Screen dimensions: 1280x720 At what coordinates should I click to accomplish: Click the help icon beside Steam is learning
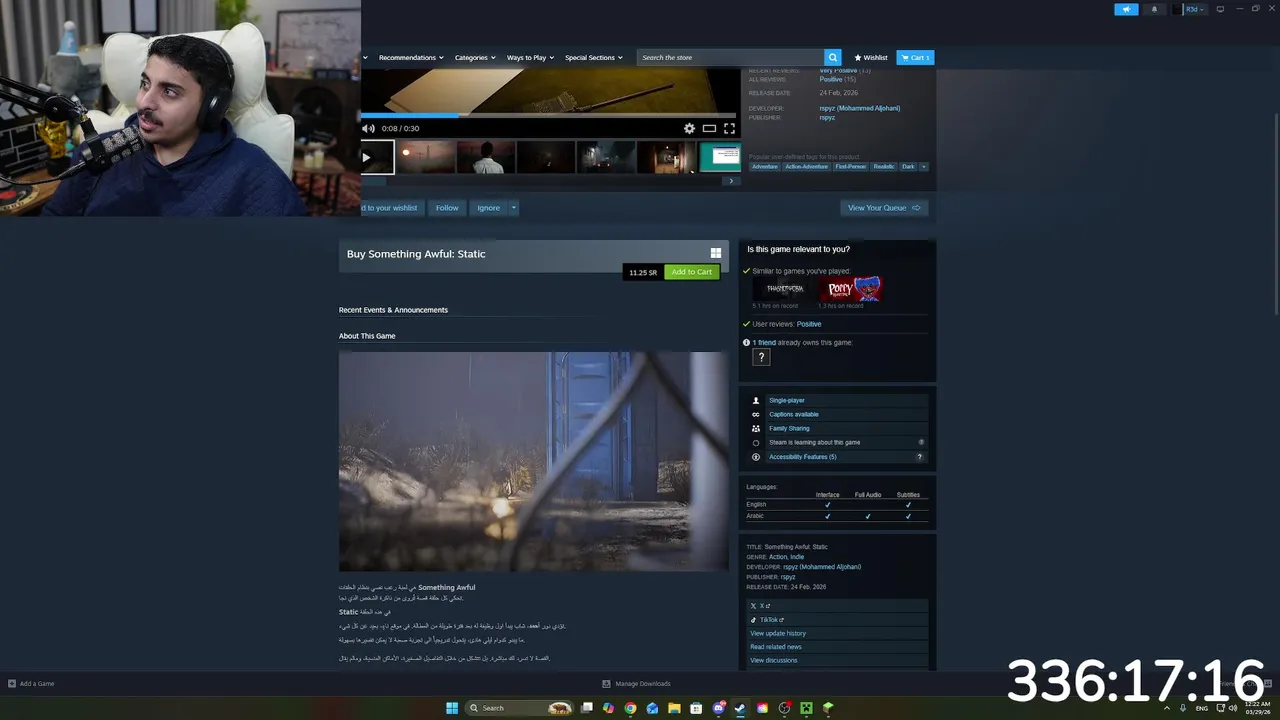(x=921, y=442)
